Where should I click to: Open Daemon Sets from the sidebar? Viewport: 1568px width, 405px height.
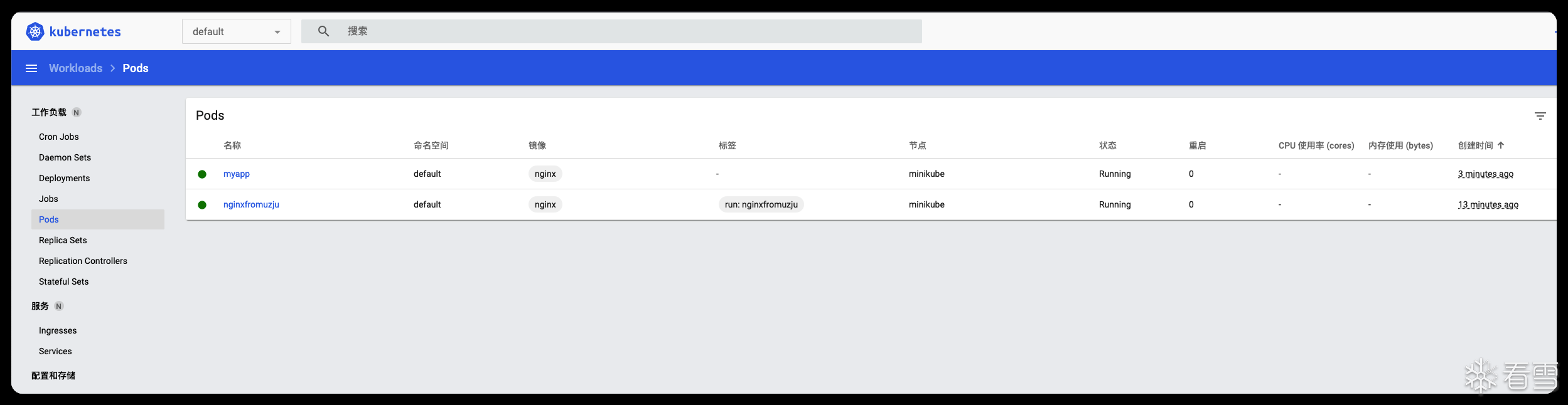(x=65, y=157)
